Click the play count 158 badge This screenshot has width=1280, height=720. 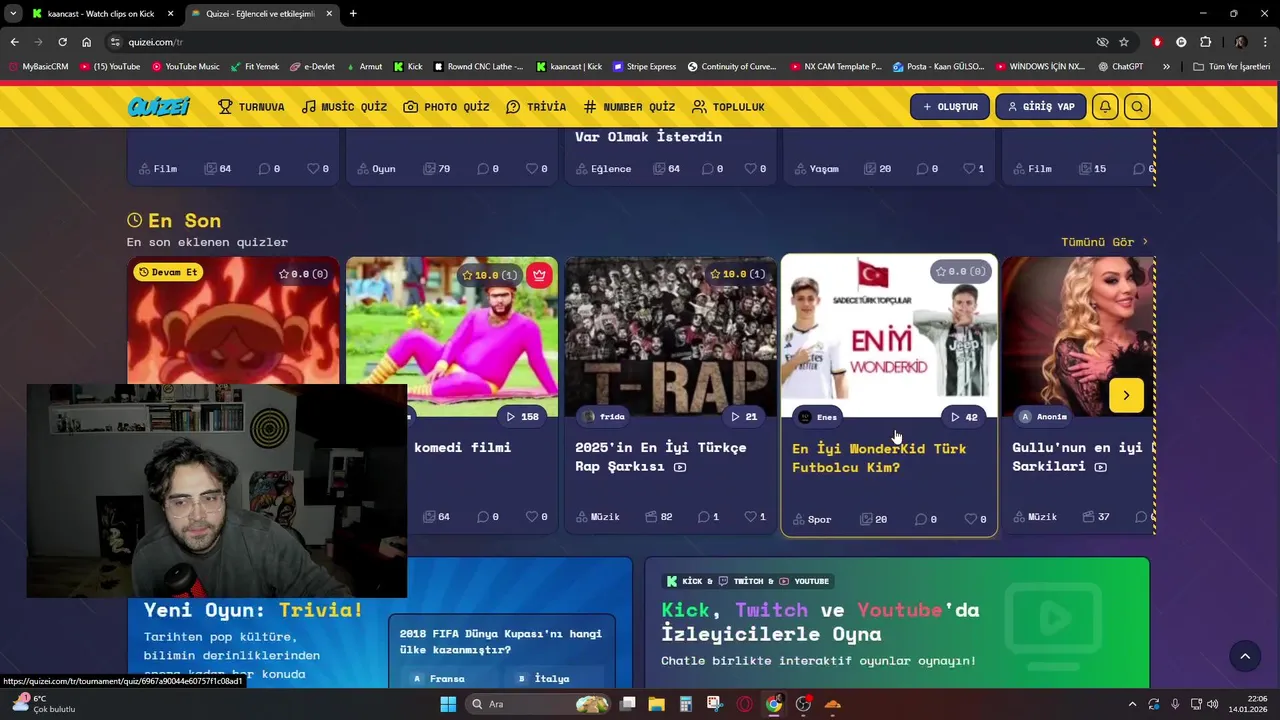(x=523, y=417)
